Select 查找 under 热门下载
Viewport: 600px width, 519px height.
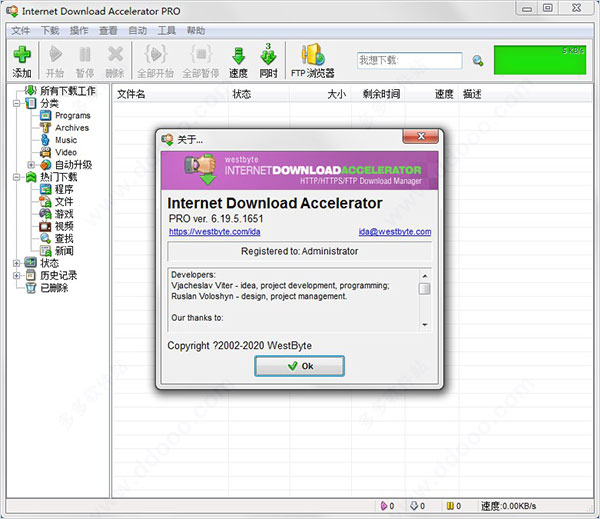click(x=64, y=238)
